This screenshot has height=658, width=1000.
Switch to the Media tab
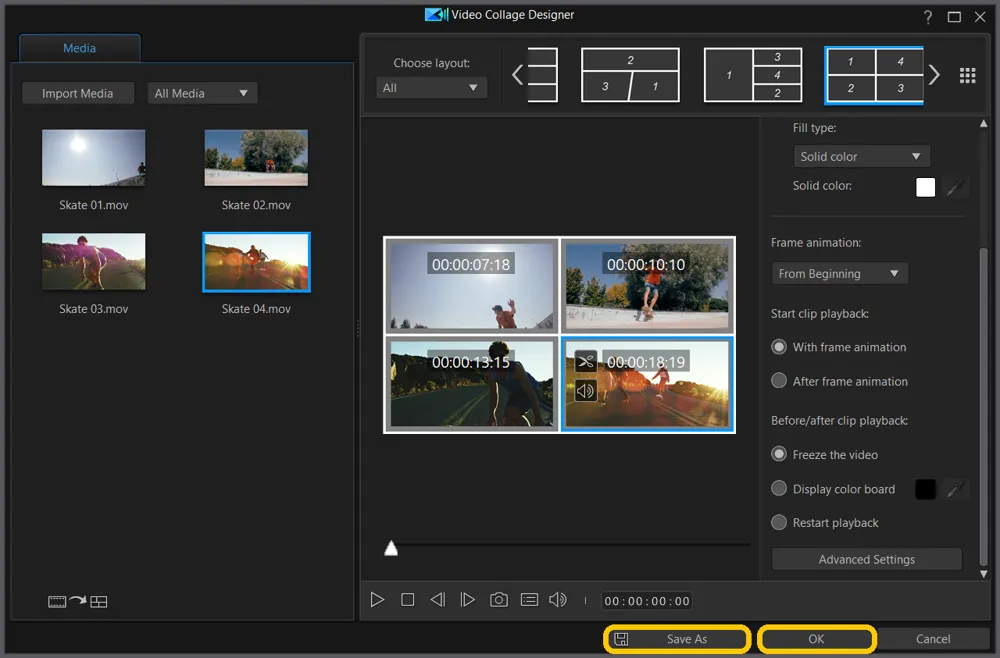coord(80,48)
